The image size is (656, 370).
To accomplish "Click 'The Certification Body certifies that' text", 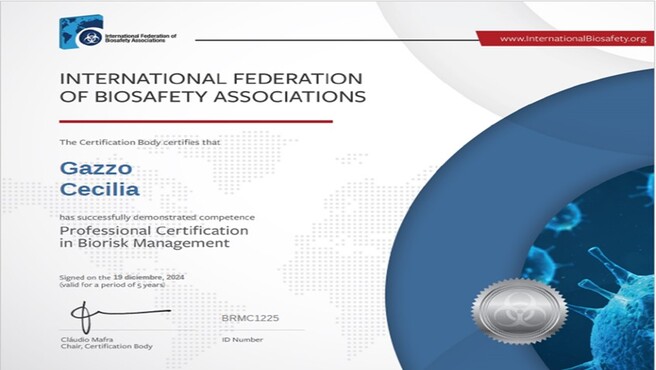I will tap(140, 142).
